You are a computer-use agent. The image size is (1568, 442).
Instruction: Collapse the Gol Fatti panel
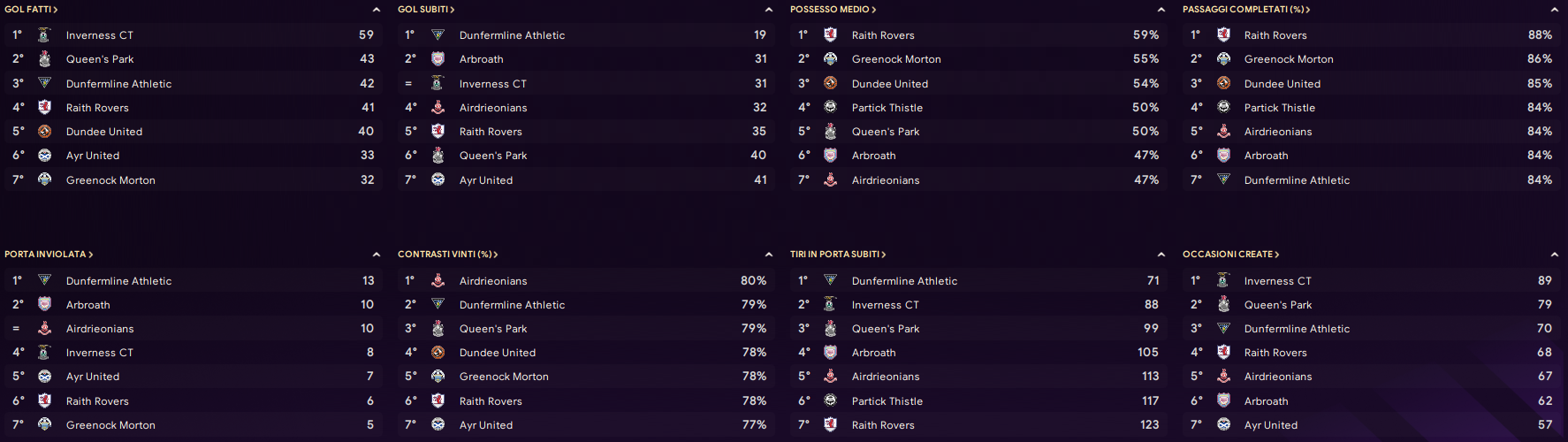[x=377, y=10]
